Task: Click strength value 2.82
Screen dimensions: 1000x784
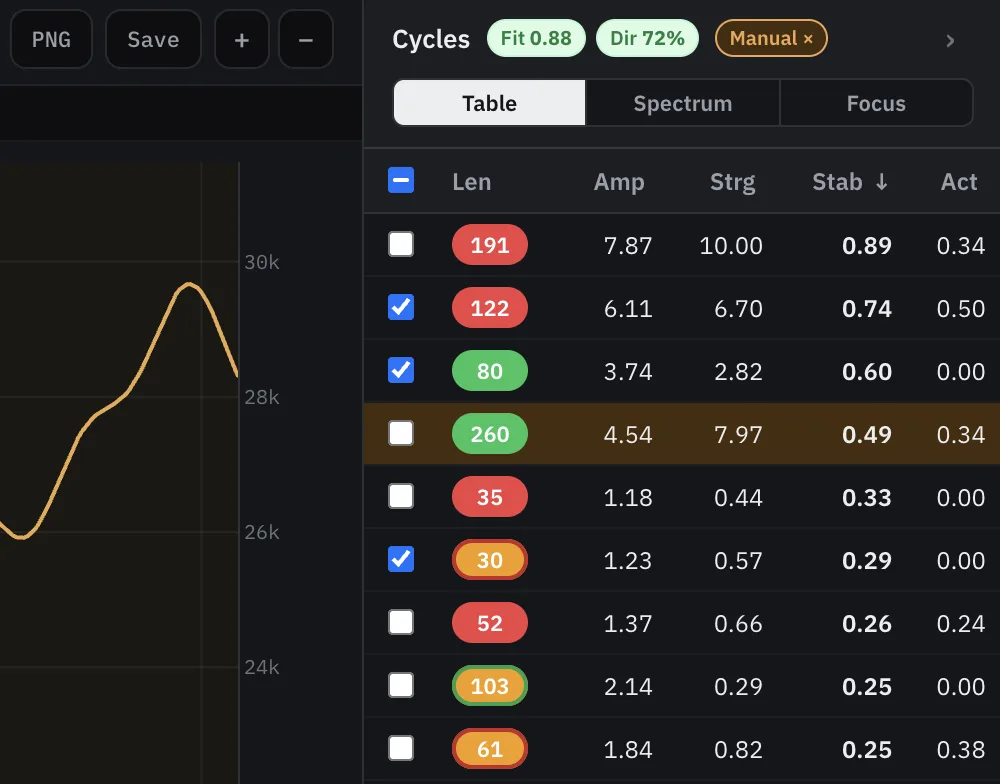Action: (x=738, y=371)
